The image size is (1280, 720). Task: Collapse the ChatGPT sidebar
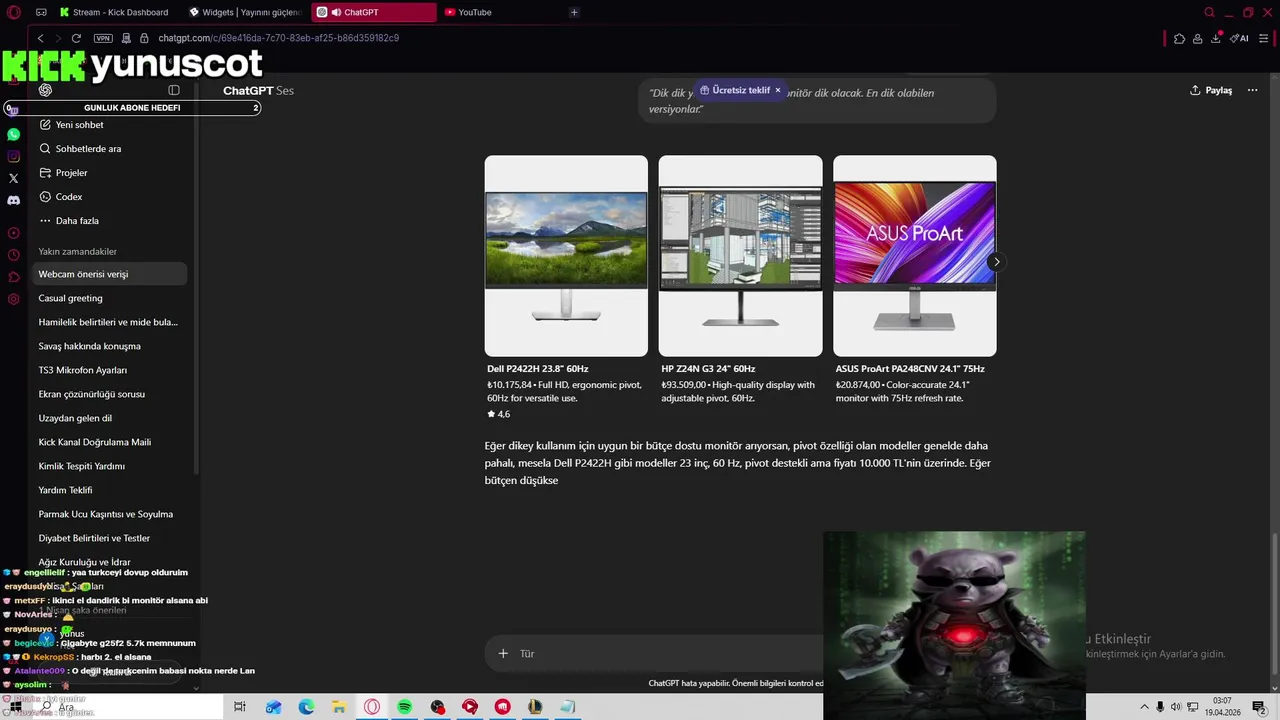click(x=174, y=90)
